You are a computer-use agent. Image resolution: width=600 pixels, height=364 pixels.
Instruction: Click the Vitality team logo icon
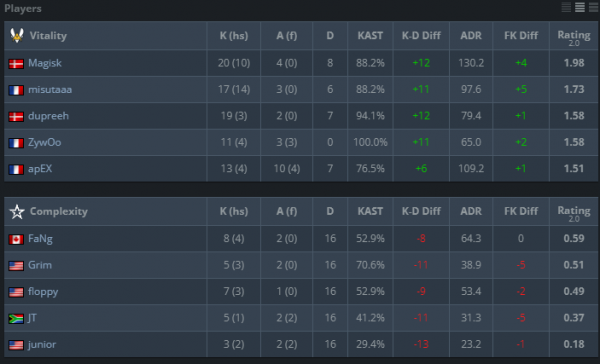17,36
